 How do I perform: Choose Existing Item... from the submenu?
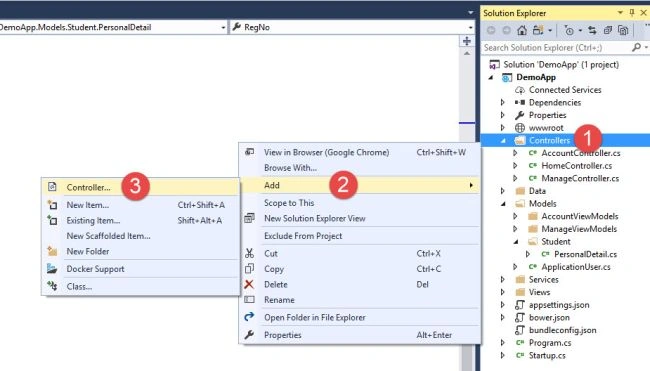141,220
